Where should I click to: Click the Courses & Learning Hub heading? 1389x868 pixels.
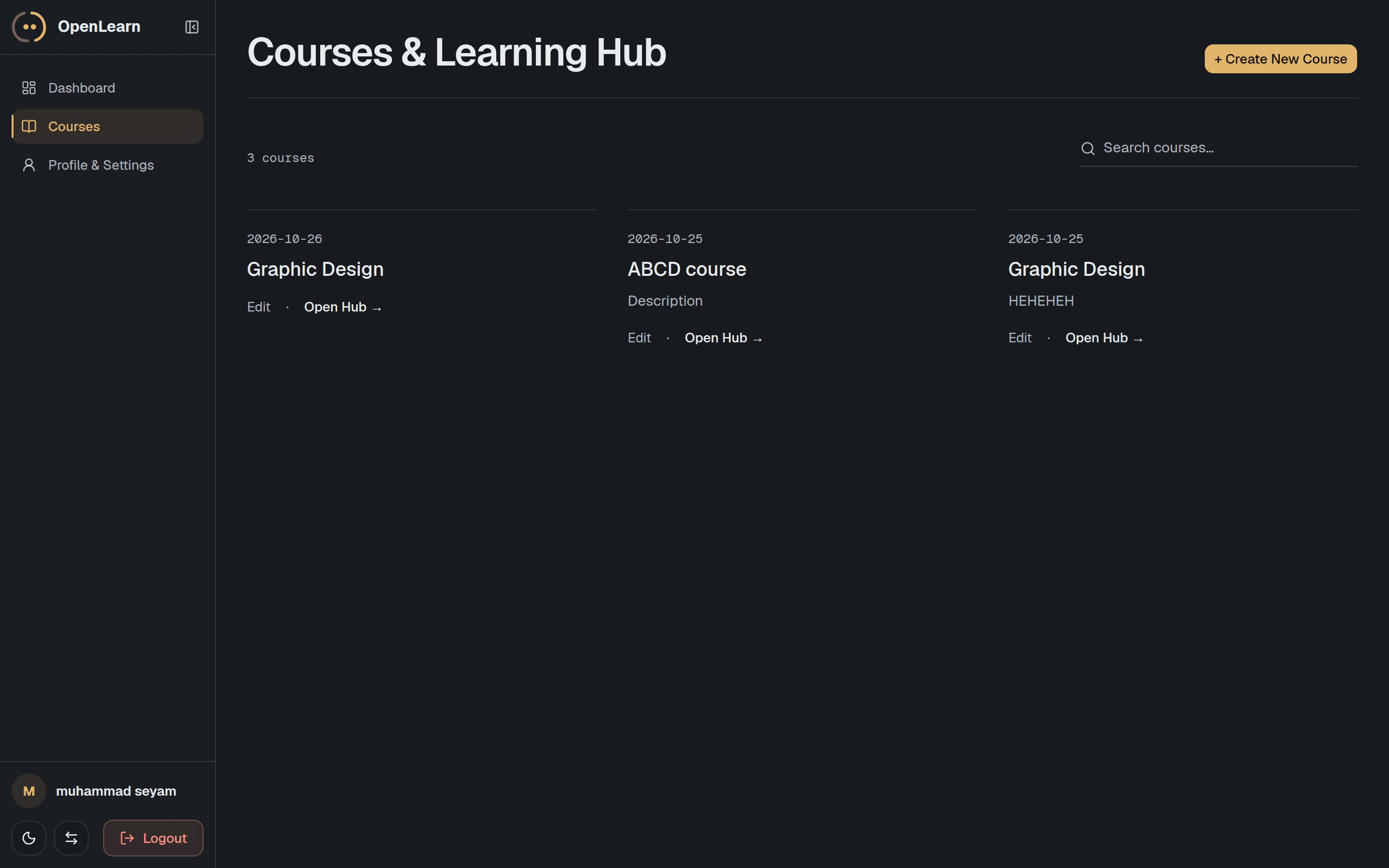(x=456, y=52)
